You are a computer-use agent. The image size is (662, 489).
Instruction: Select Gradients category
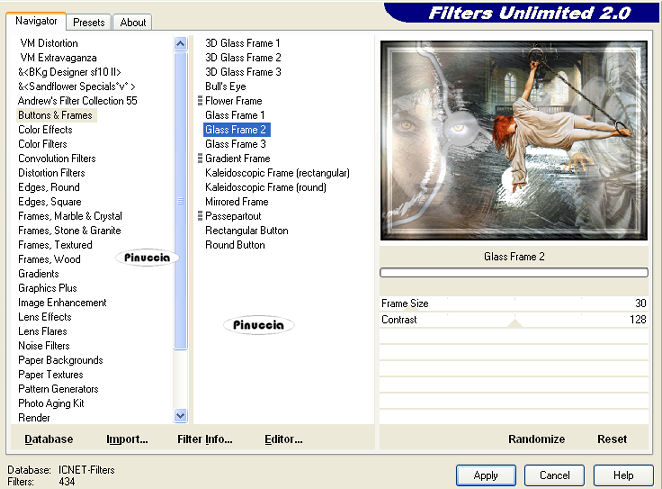pyautogui.click(x=38, y=274)
